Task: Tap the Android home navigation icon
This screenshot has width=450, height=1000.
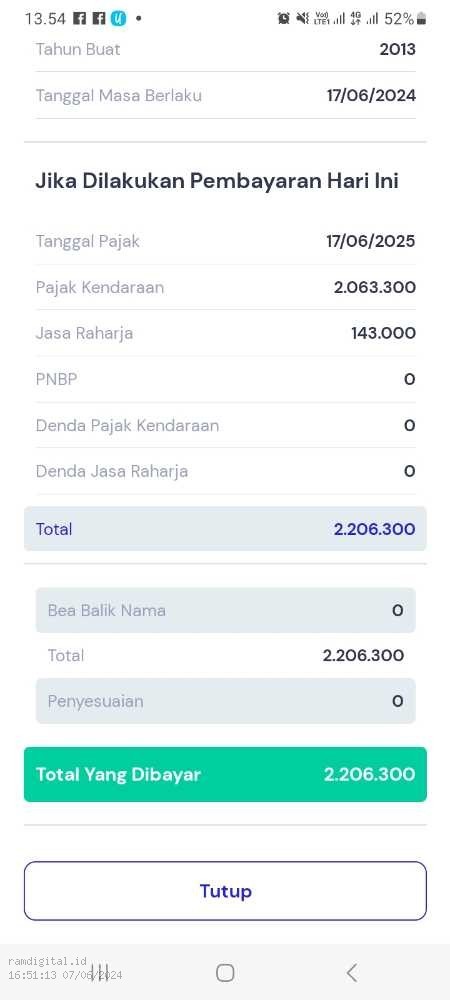Action: click(225, 972)
